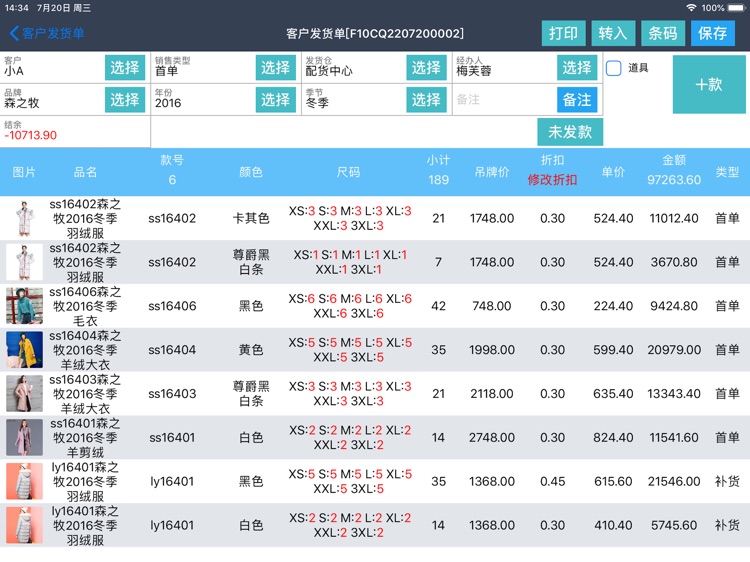Click the 品名 column header
The width and height of the screenshot is (750, 562).
point(85,172)
